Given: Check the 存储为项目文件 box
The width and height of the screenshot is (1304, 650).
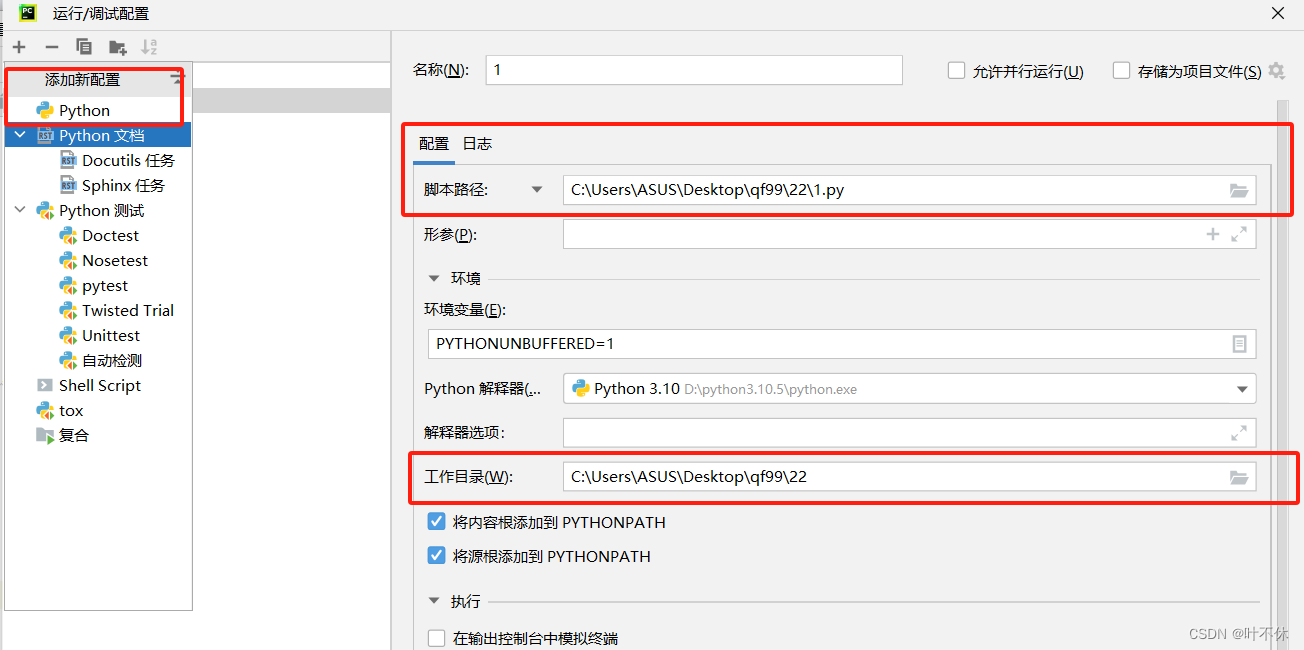Looking at the screenshot, I should tap(1121, 70).
